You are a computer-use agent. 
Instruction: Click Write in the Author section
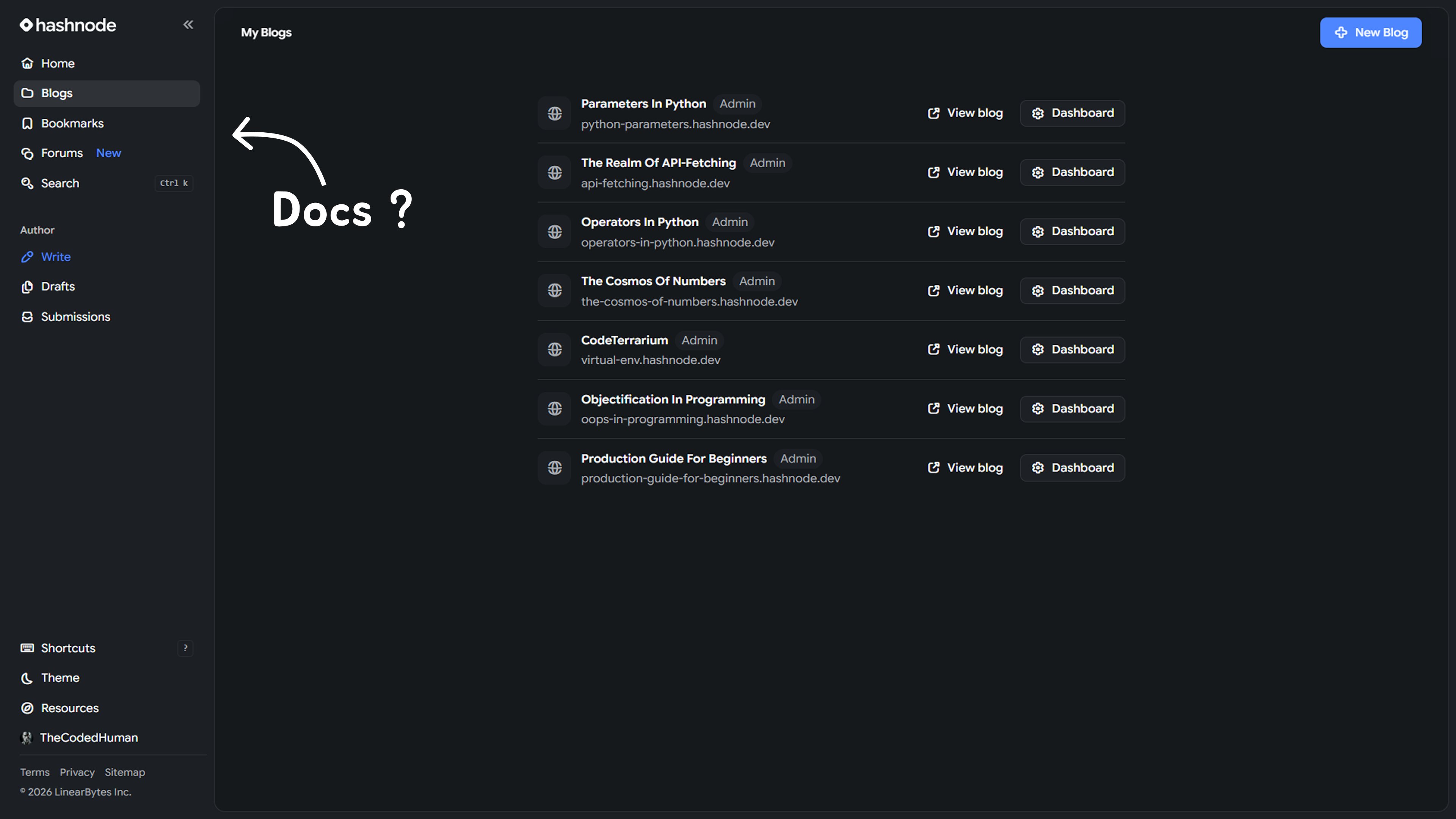pyautogui.click(x=55, y=257)
